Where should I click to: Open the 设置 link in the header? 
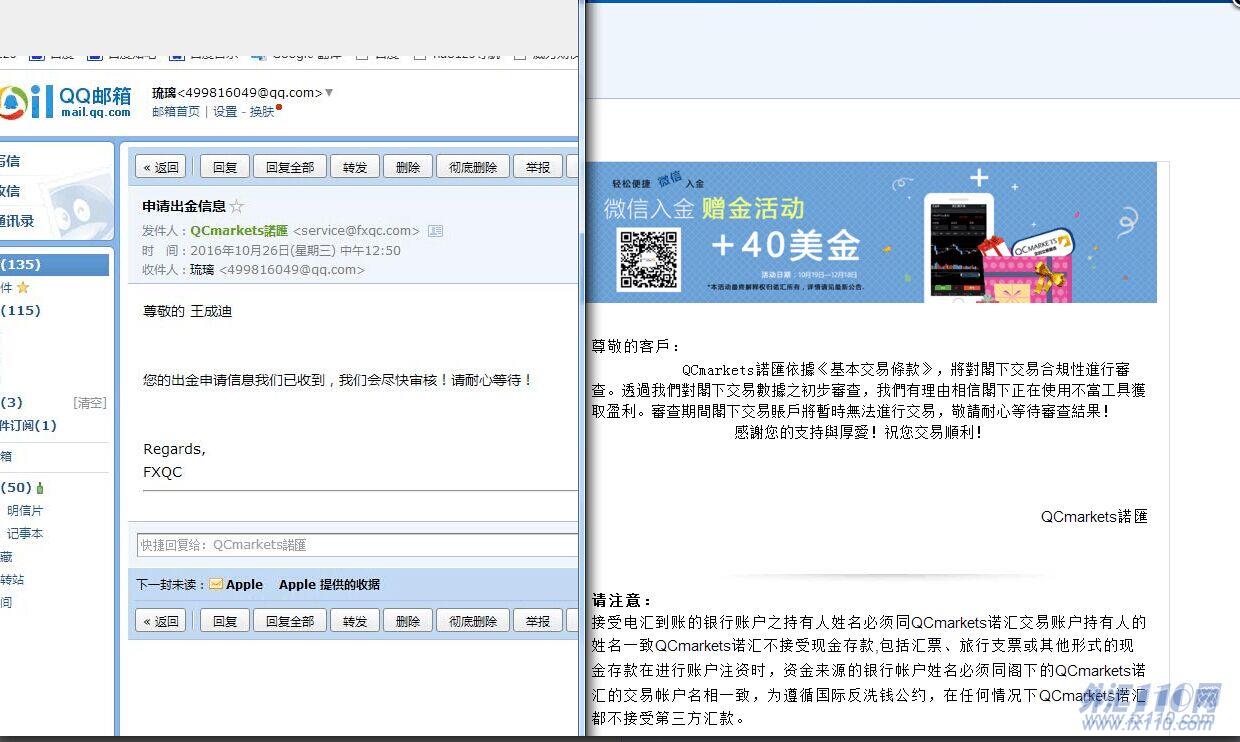[x=225, y=112]
